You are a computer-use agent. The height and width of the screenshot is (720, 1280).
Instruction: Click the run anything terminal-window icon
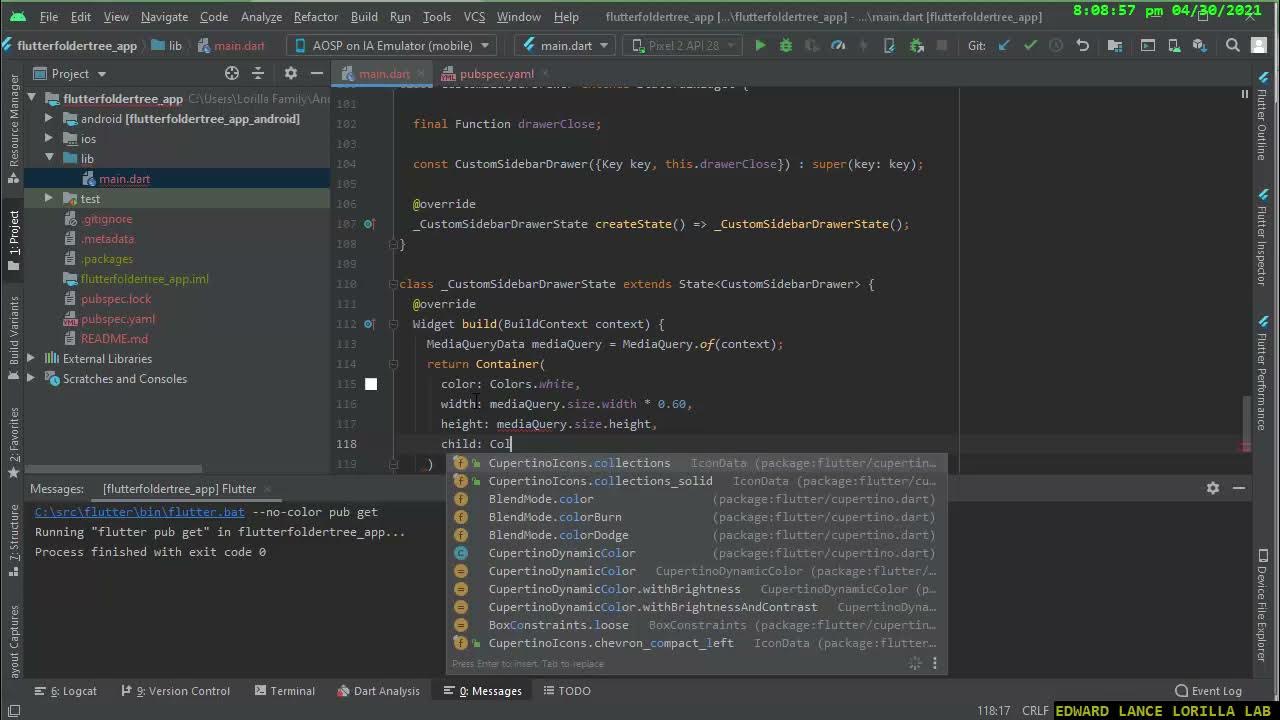pyautogui.click(x=1148, y=46)
